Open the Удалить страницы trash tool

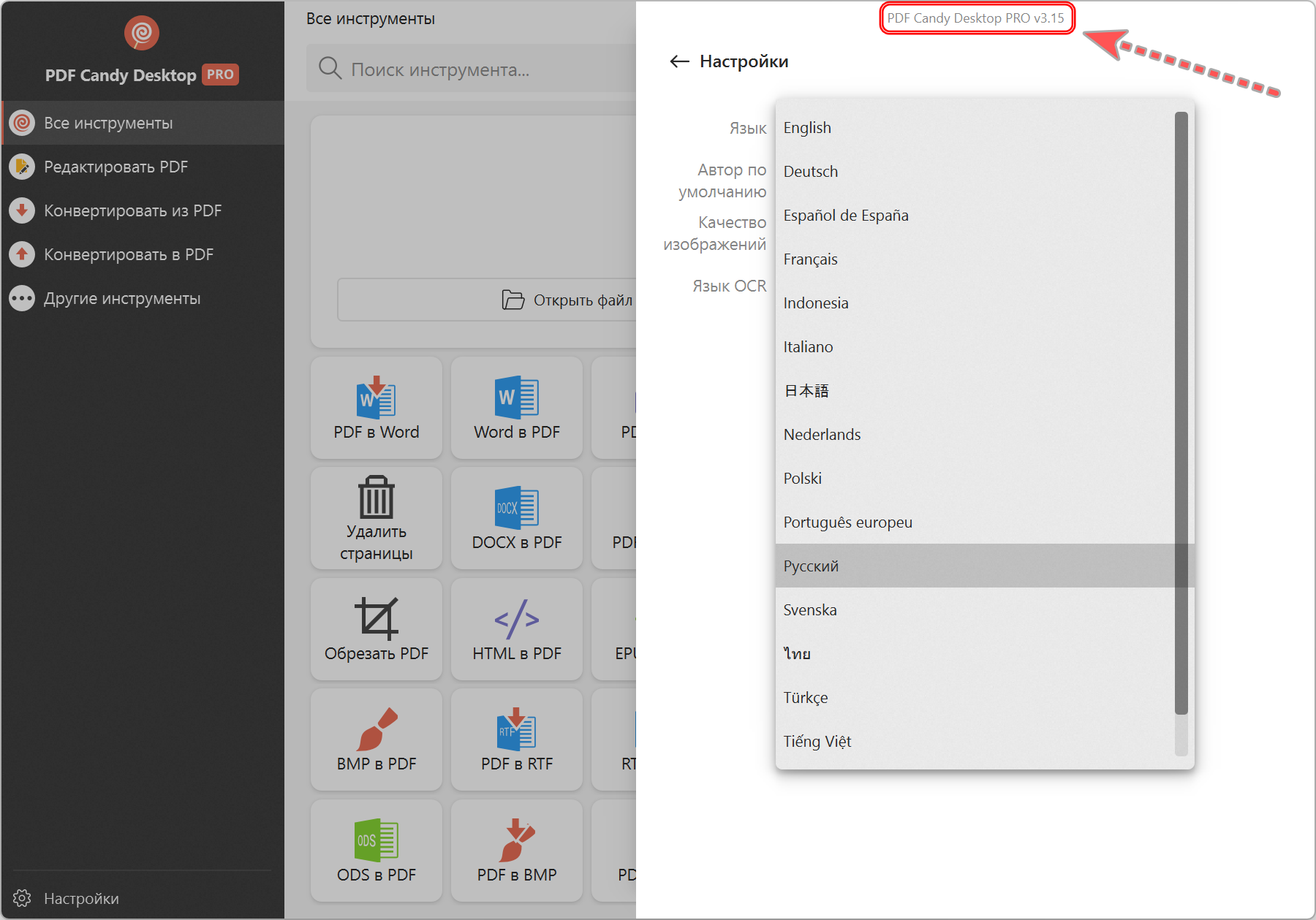[x=377, y=518]
